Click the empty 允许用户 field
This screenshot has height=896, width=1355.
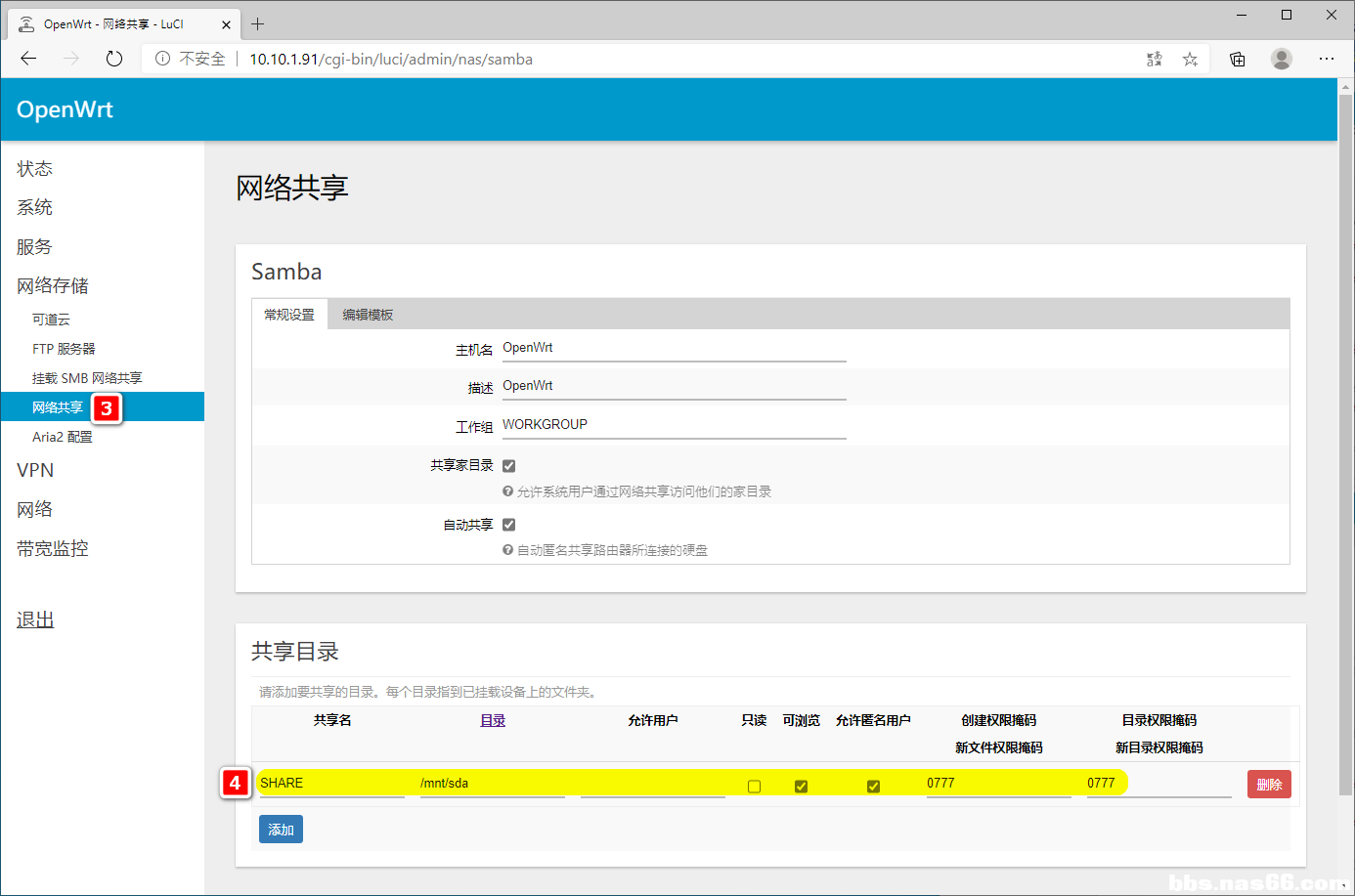(x=653, y=784)
